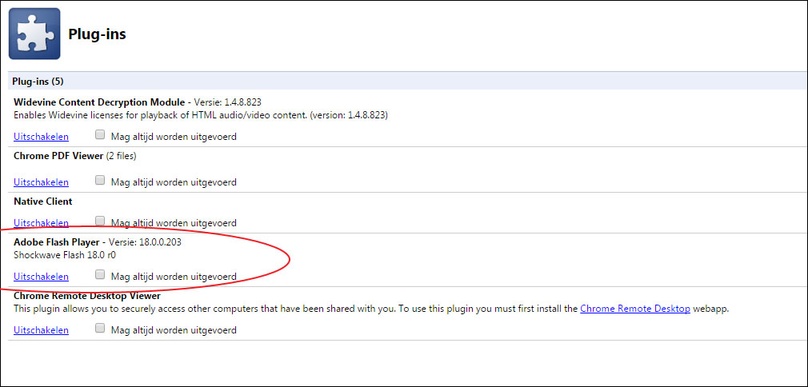Click the blue puzzle piece Plug-ins icon

34,33
